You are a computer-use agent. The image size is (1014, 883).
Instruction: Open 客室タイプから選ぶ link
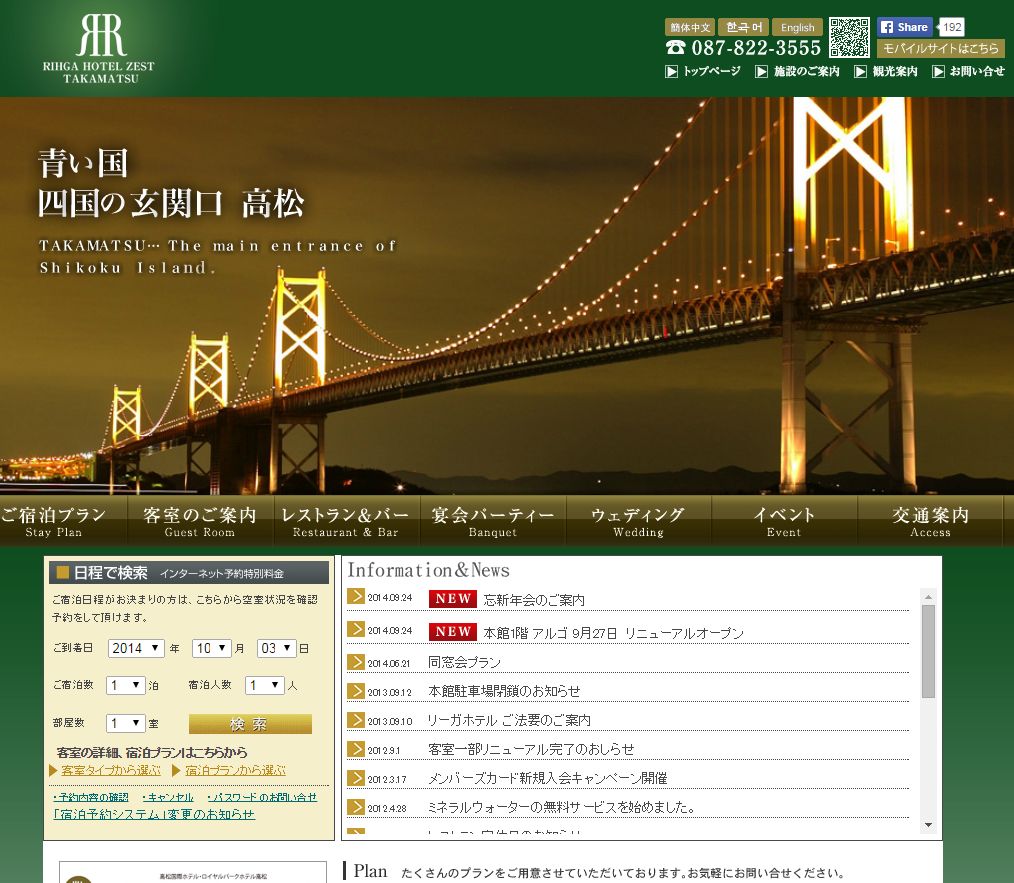click(111, 770)
